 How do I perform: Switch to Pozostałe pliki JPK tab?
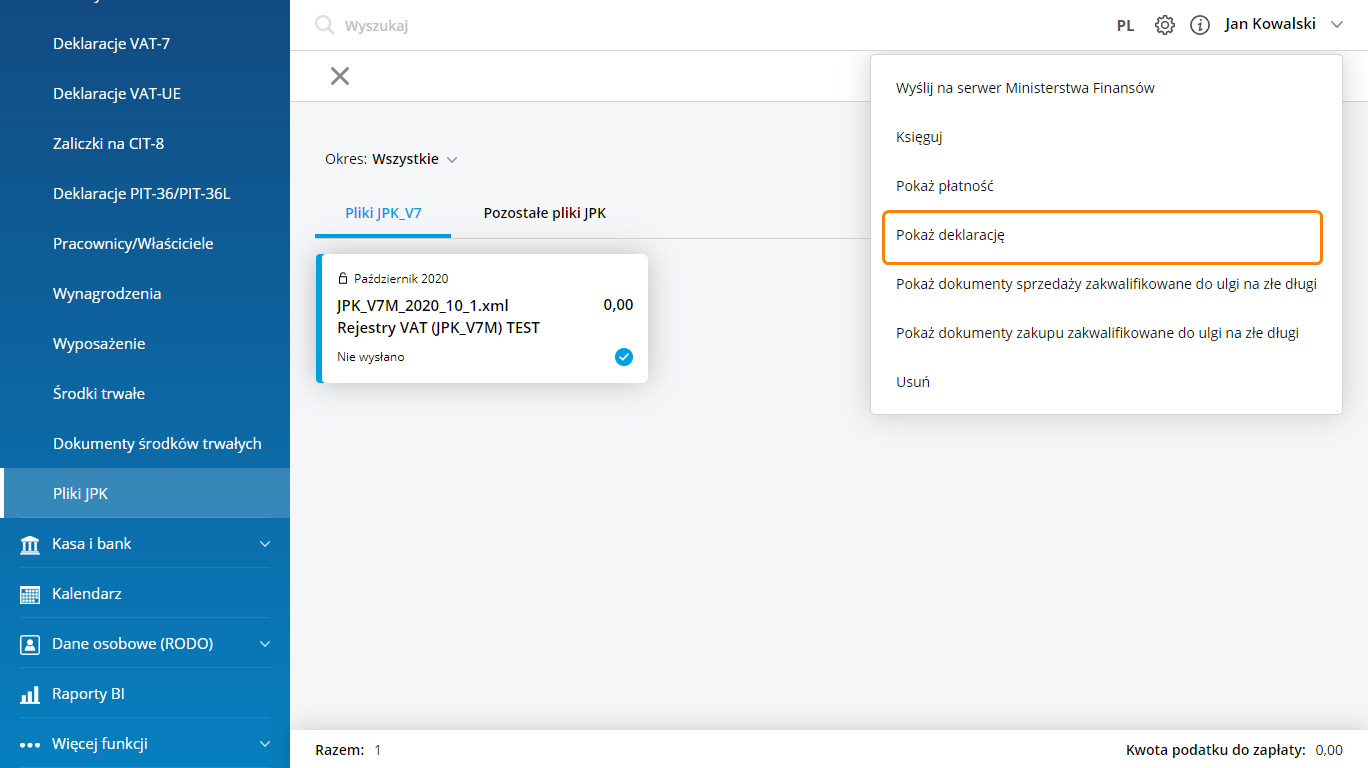pos(544,213)
